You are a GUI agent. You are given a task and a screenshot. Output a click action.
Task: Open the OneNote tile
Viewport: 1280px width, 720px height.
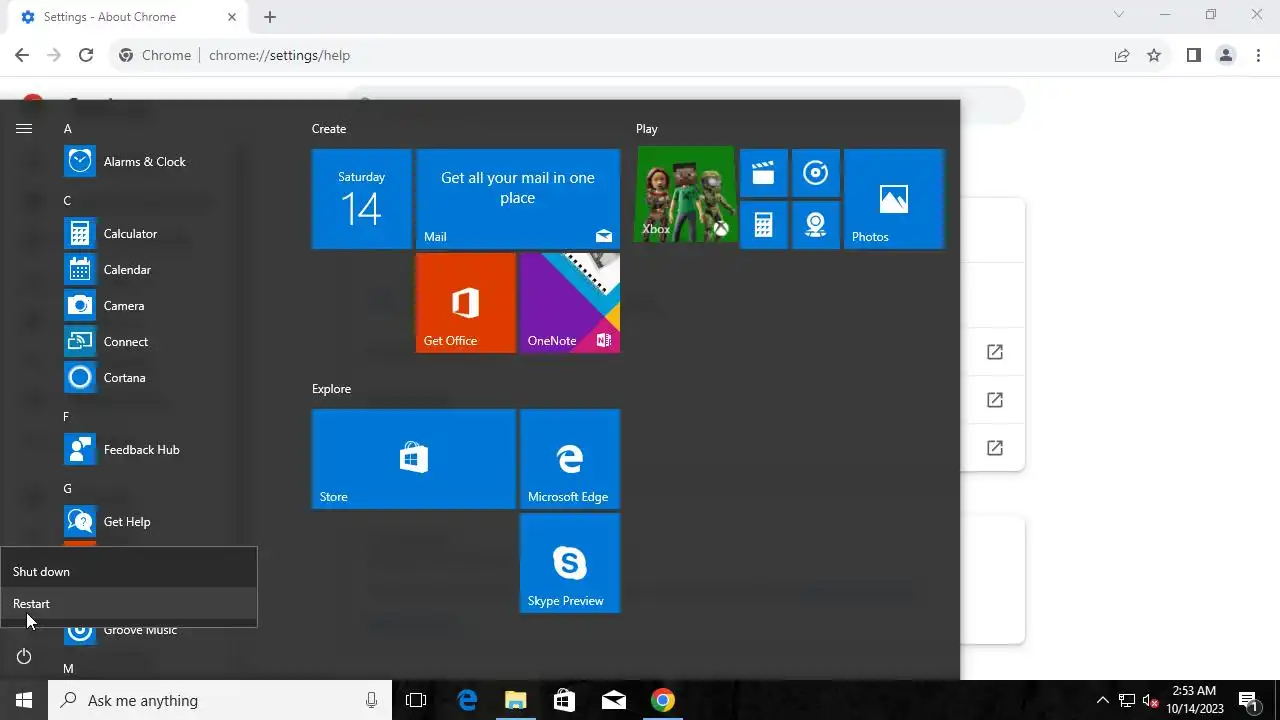(570, 303)
